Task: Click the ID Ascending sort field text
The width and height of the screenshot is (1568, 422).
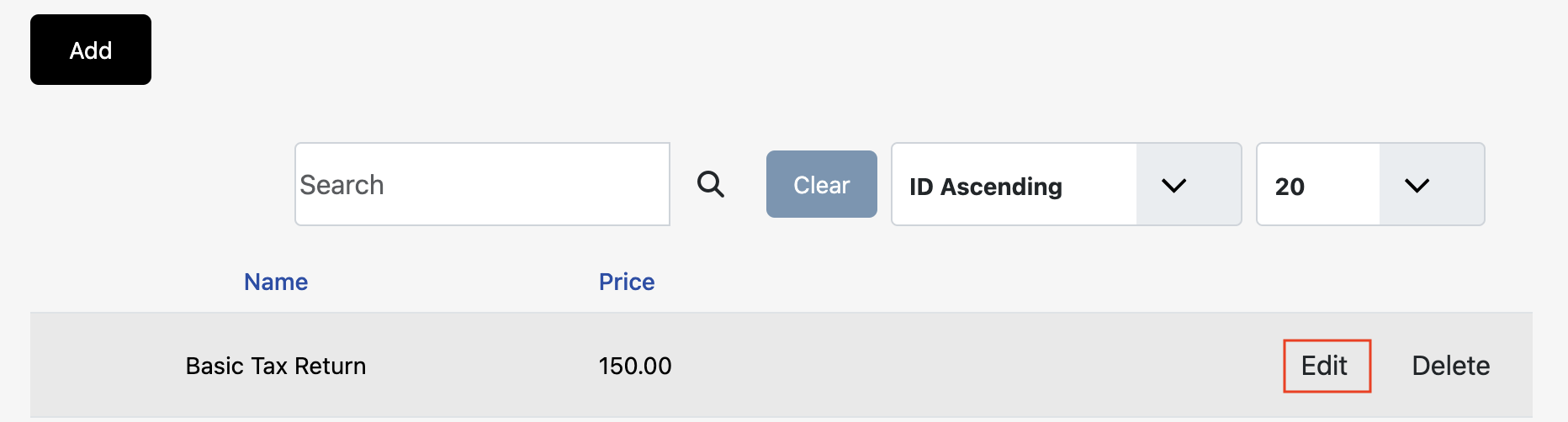Action: pos(986,186)
